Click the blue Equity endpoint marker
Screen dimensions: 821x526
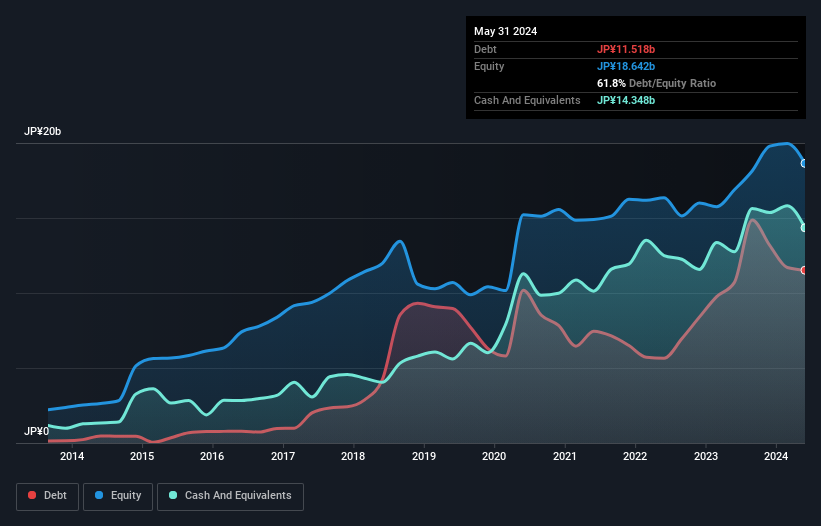[804, 164]
